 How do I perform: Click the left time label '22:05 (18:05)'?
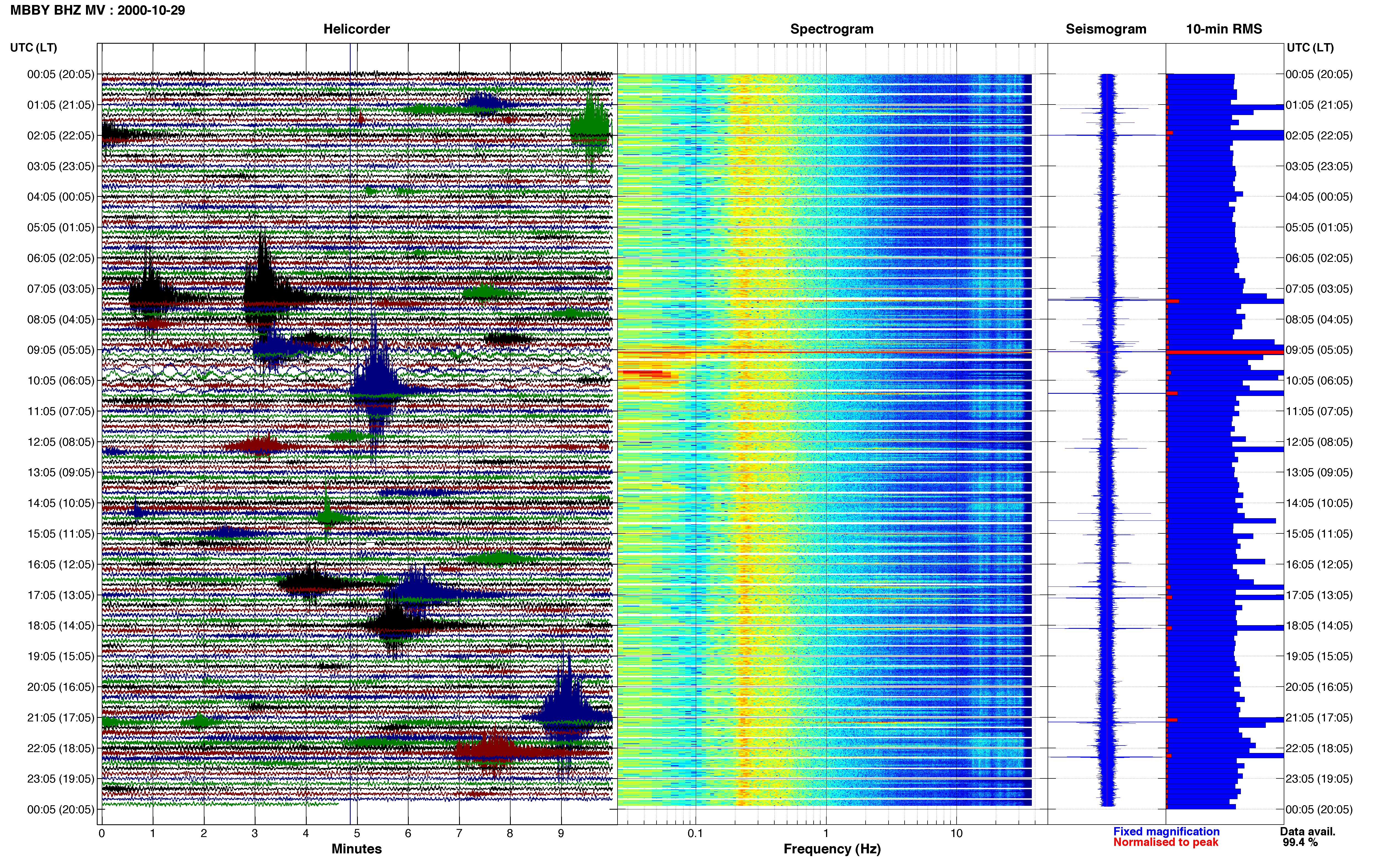[x=60, y=749]
